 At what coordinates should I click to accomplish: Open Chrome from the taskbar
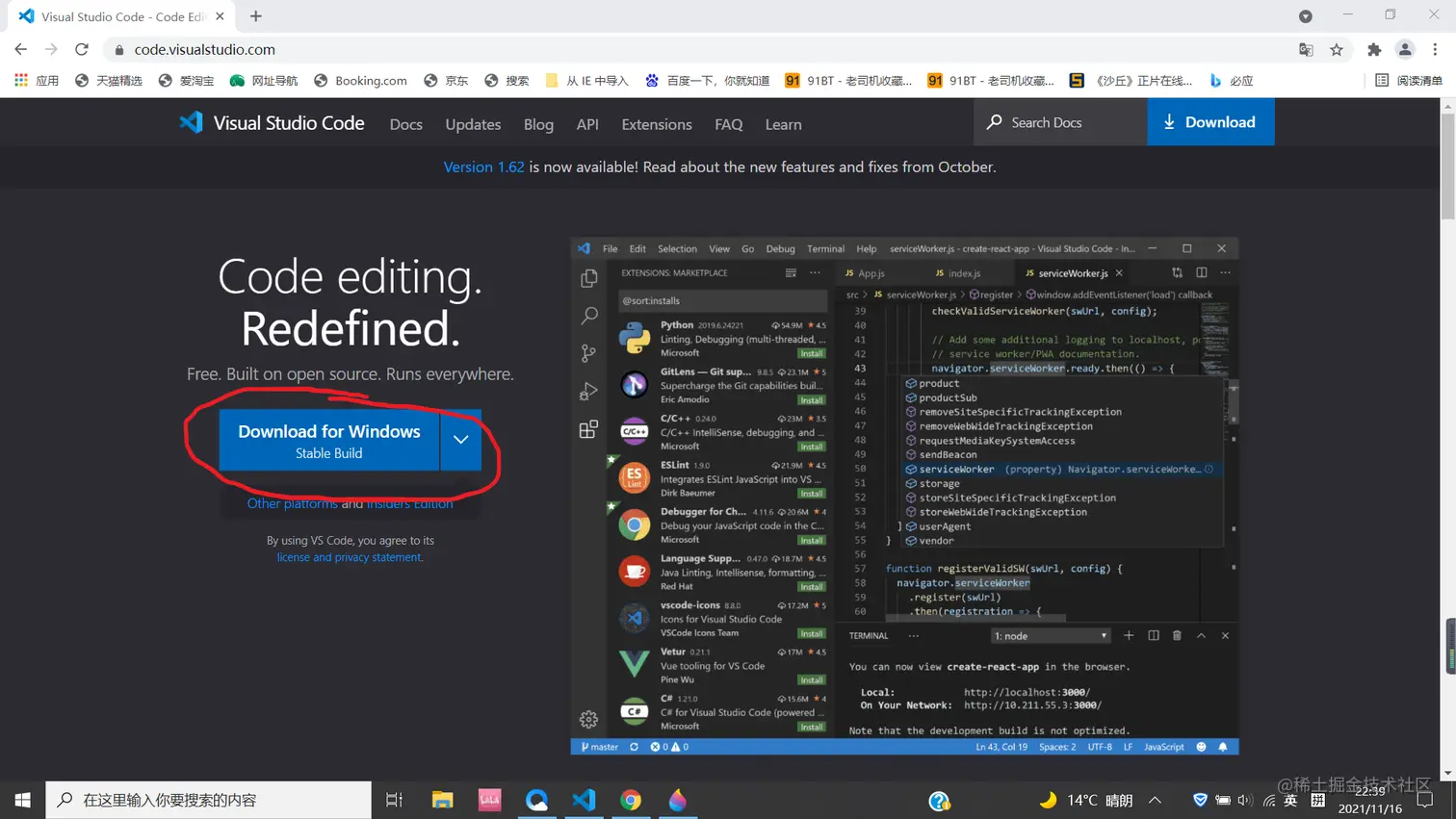point(631,800)
